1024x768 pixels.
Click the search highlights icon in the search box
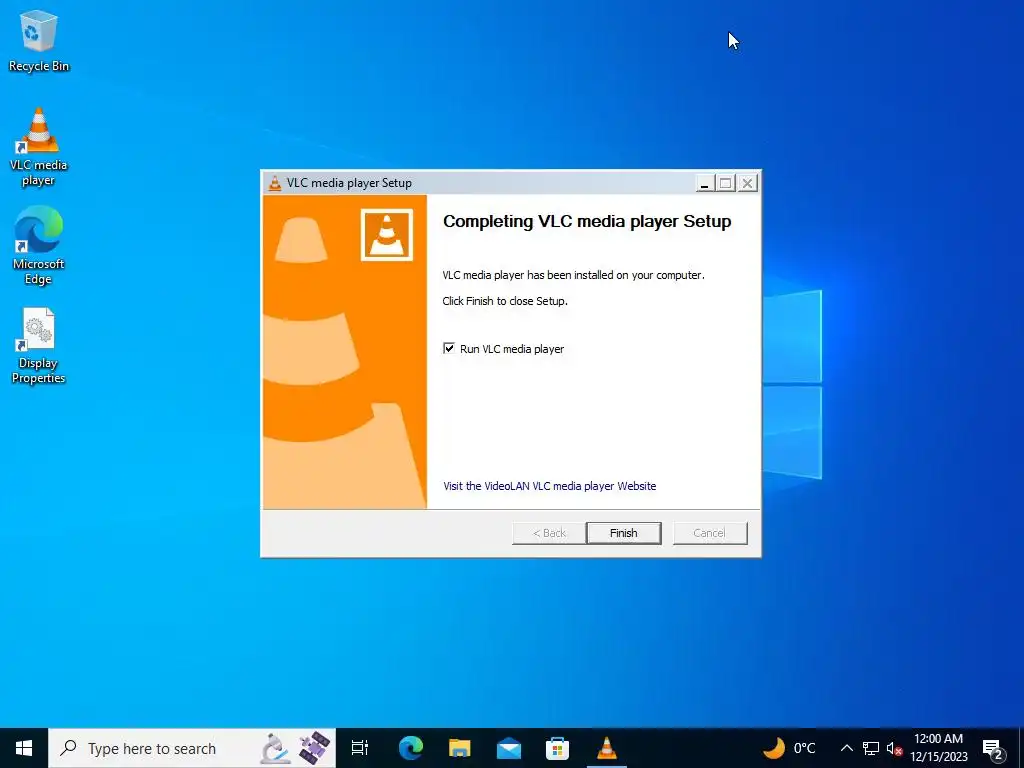[297, 748]
